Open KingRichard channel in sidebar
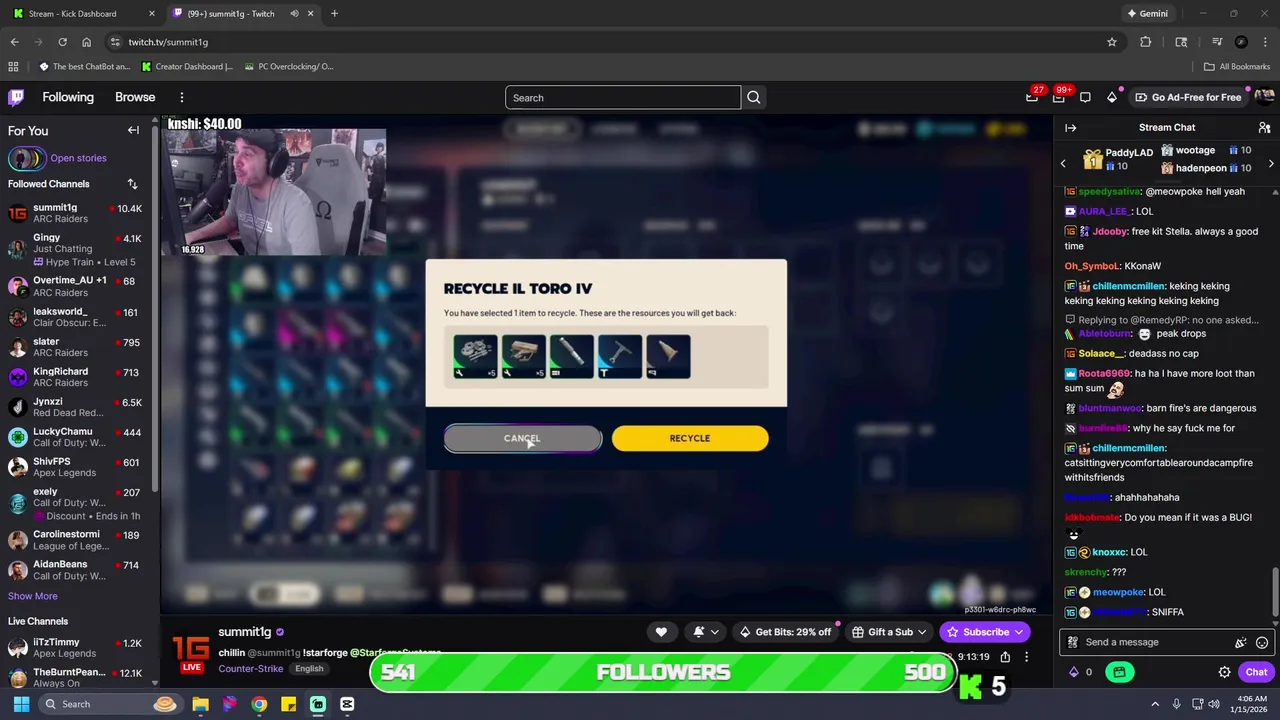 point(75,377)
